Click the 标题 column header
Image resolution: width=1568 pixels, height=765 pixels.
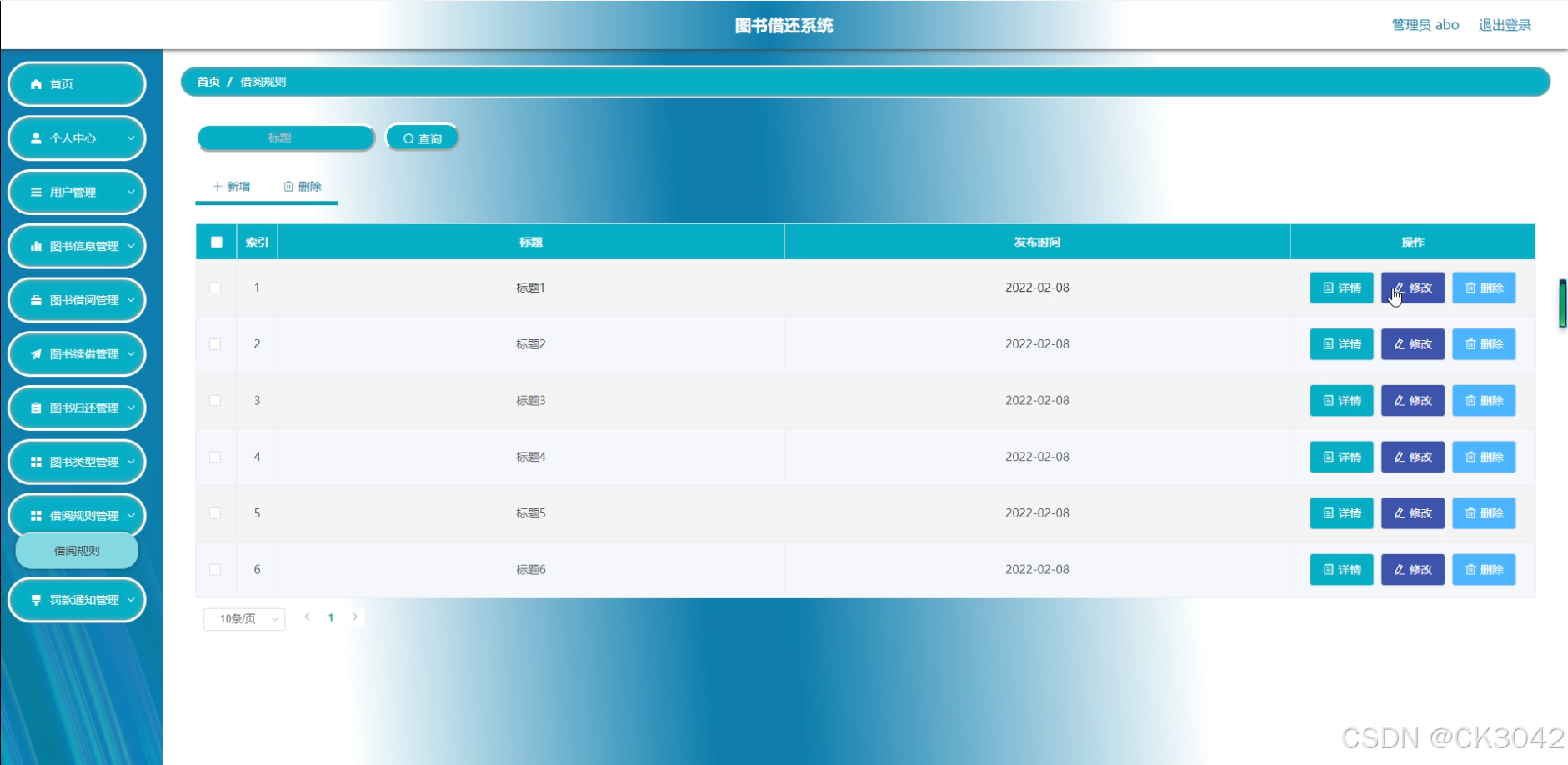(531, 242)
